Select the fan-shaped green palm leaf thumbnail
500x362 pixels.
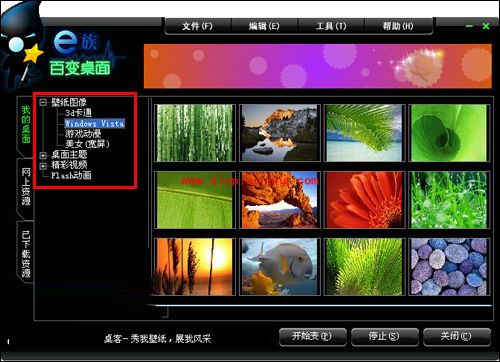click(364, 267)
